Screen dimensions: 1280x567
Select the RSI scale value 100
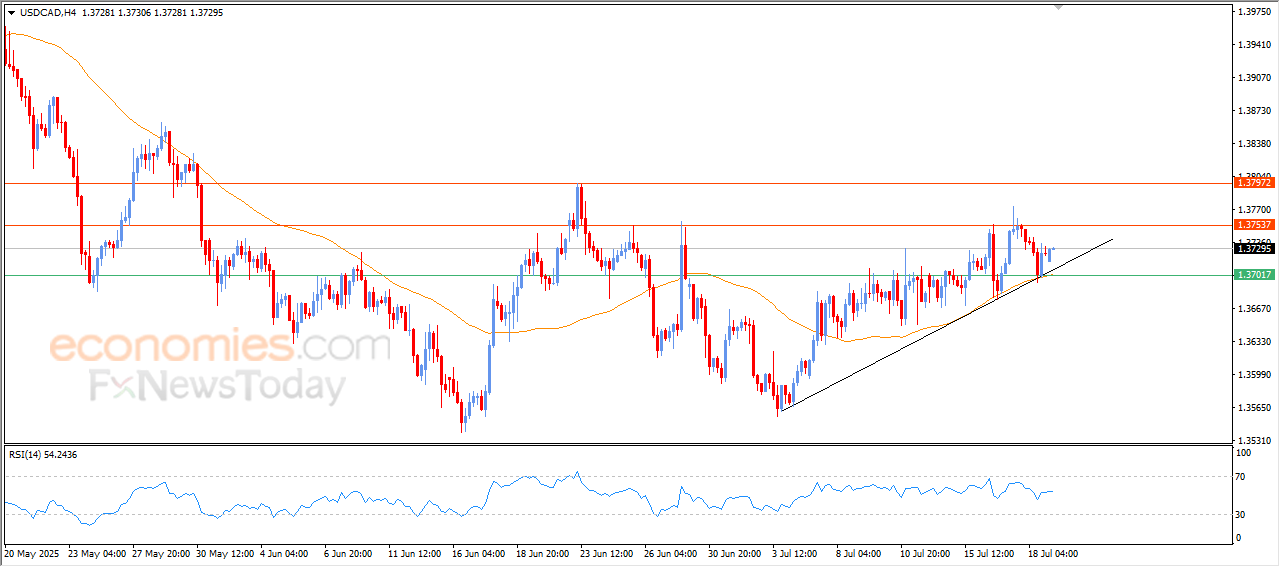click(x=1245, y=453)
